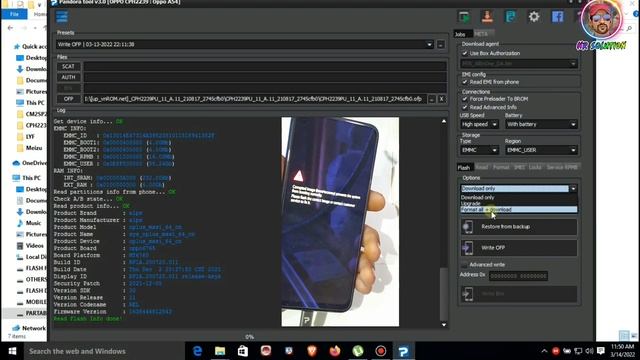Image resolution: width=640 pixels, height=360 pixels.
Task: Expand the Presets dropdown
Action: (x=429, y=44)
